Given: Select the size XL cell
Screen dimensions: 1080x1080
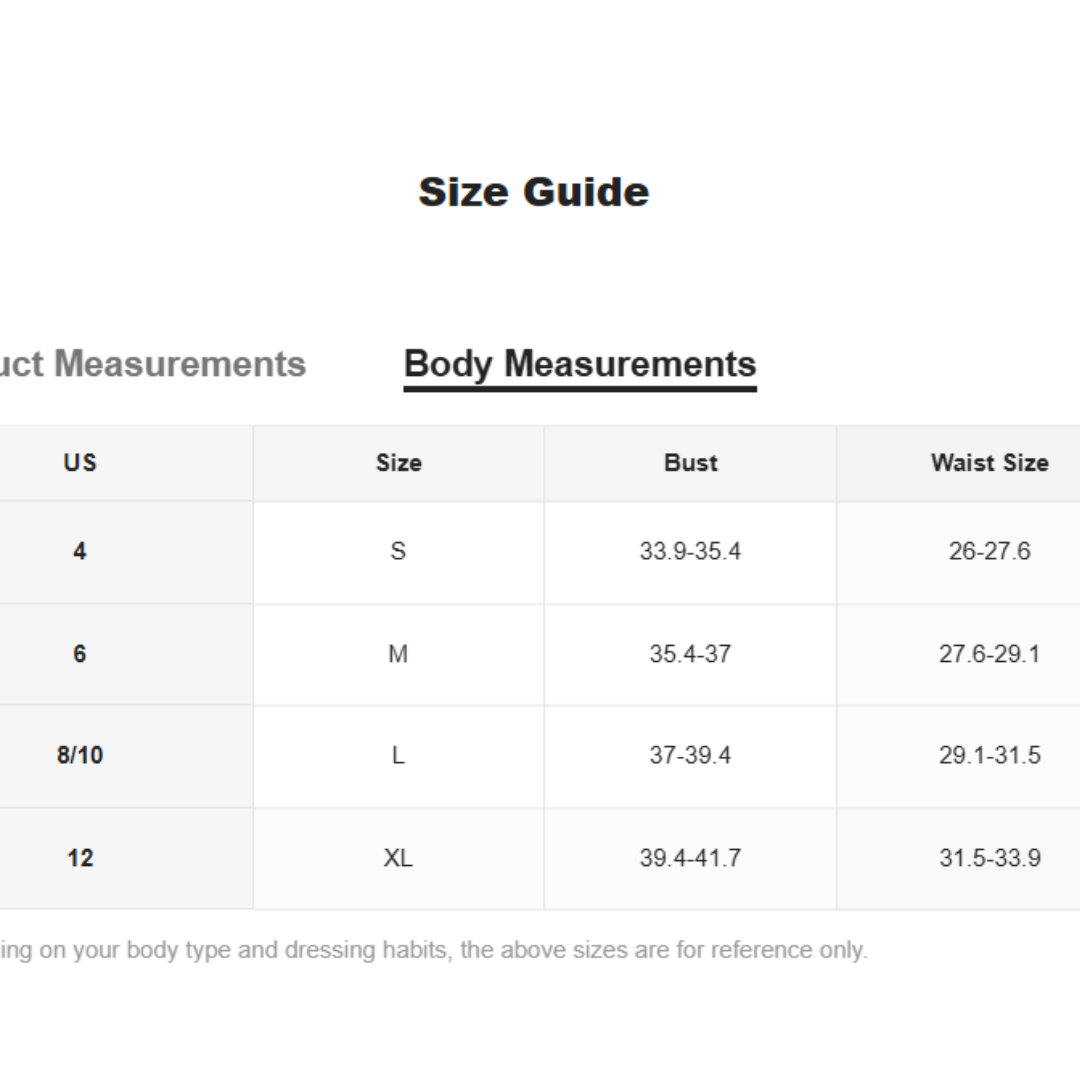Looking at the screenshot, I should point(398,858).
